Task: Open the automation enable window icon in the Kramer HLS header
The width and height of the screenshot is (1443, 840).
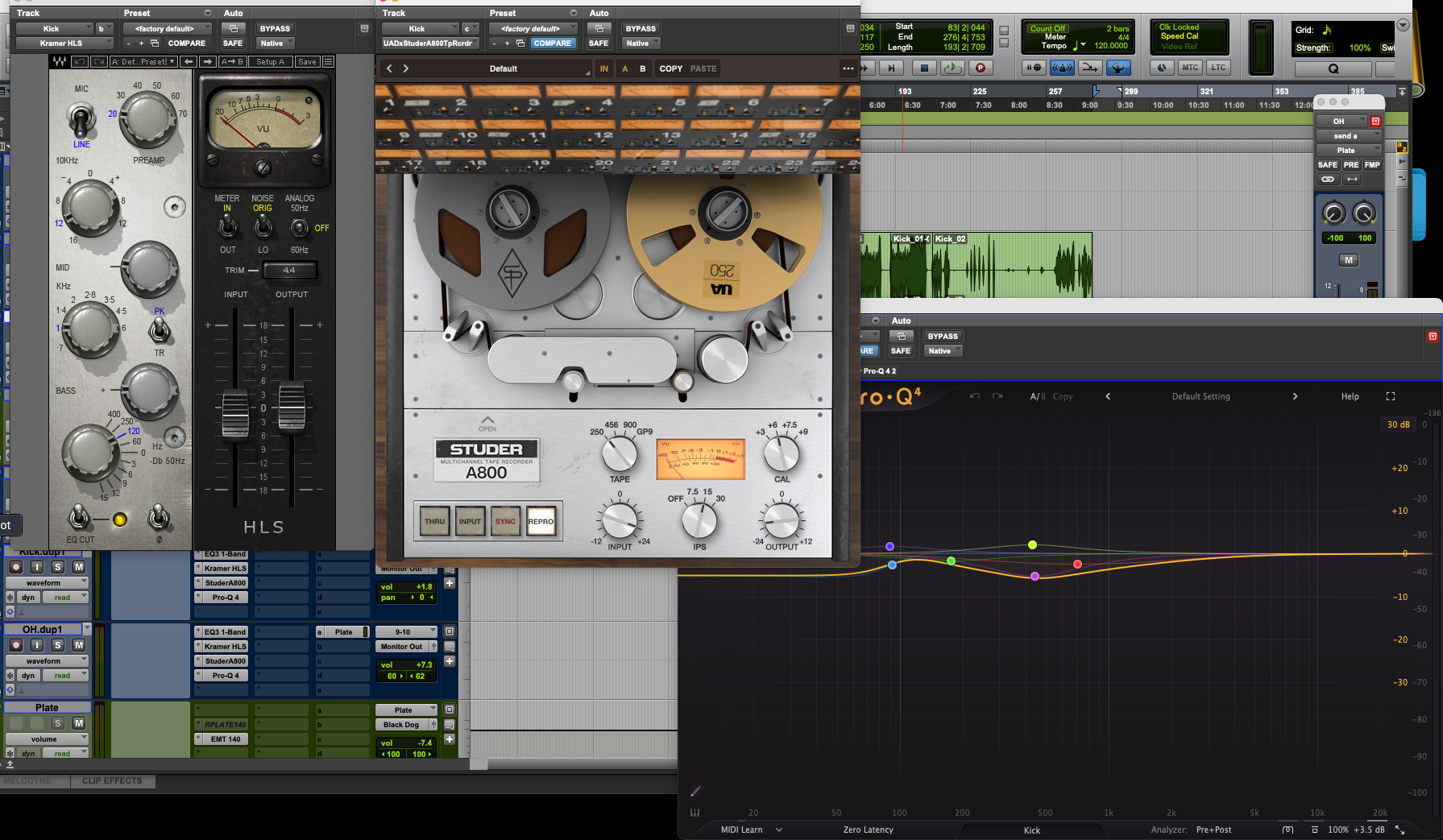Action: coord(233,28)
